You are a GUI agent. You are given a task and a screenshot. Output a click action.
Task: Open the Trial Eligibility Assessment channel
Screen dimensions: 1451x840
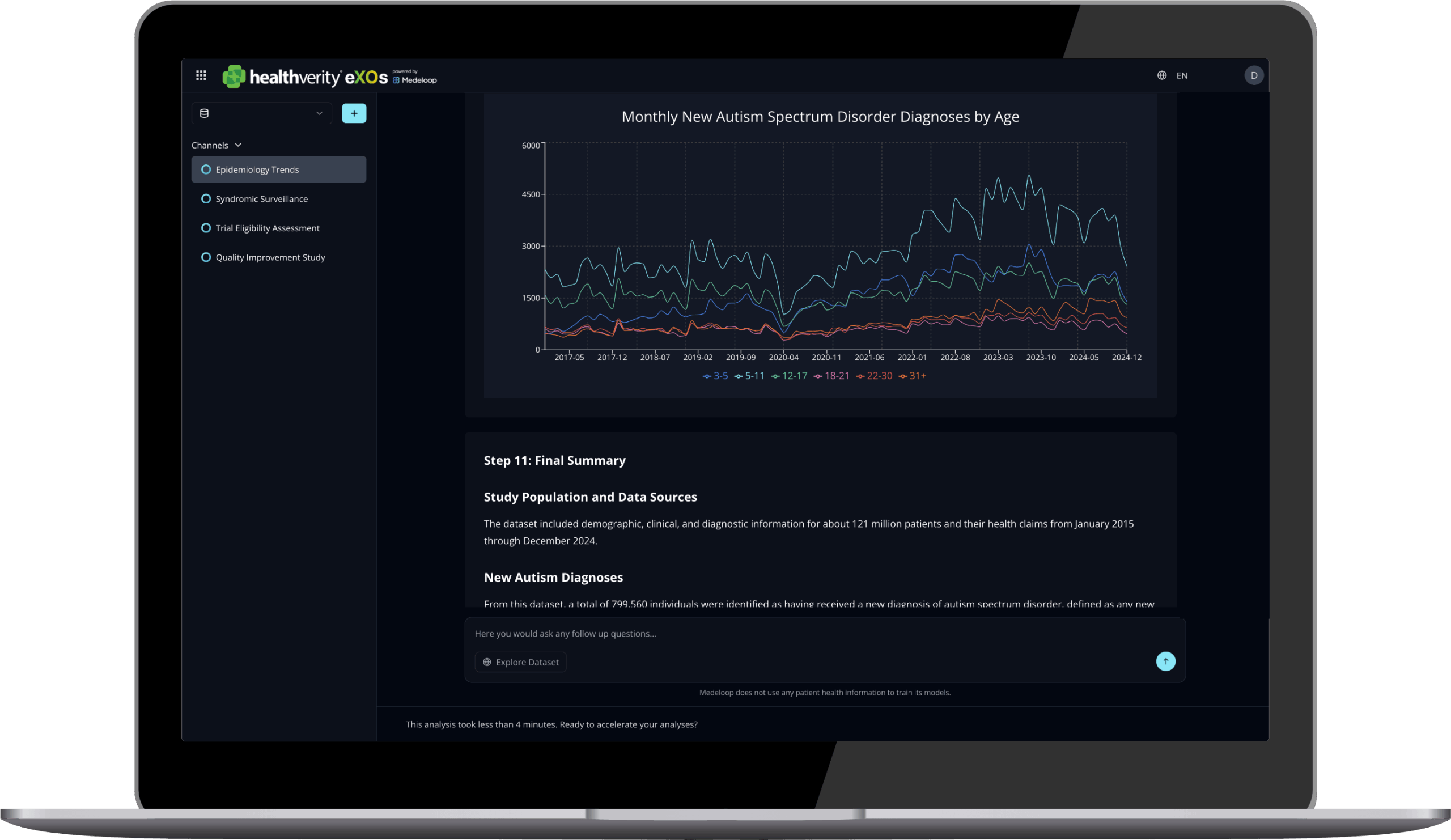coord(267,228)
